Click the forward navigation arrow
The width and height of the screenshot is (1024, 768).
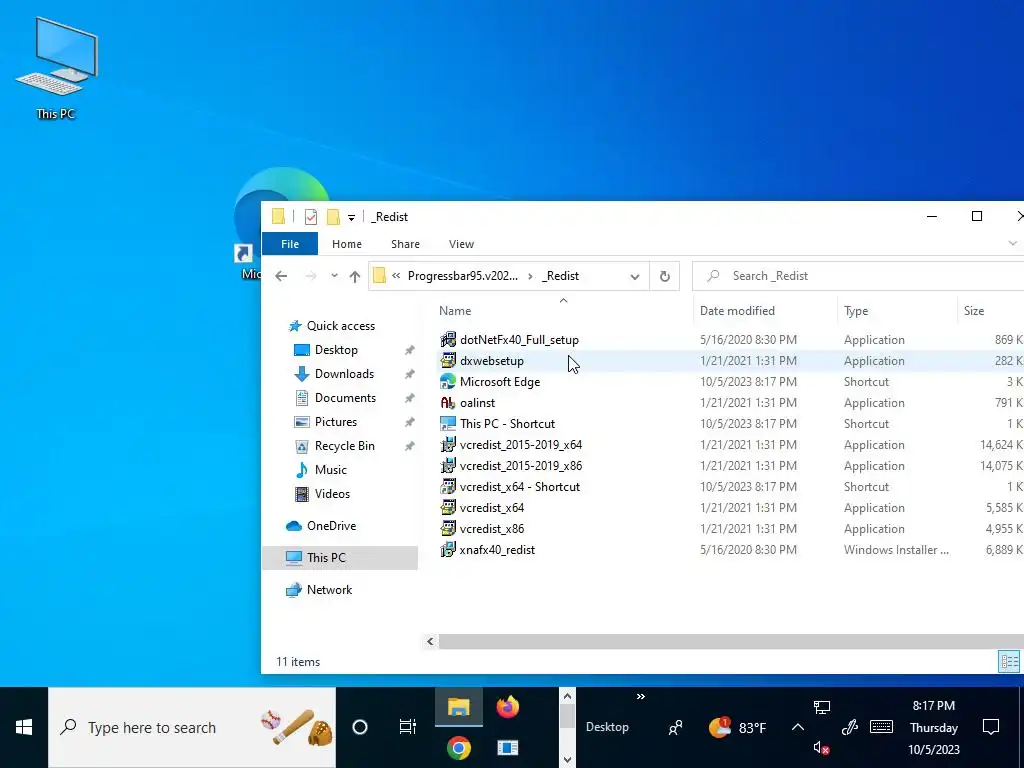coord(311,276)
